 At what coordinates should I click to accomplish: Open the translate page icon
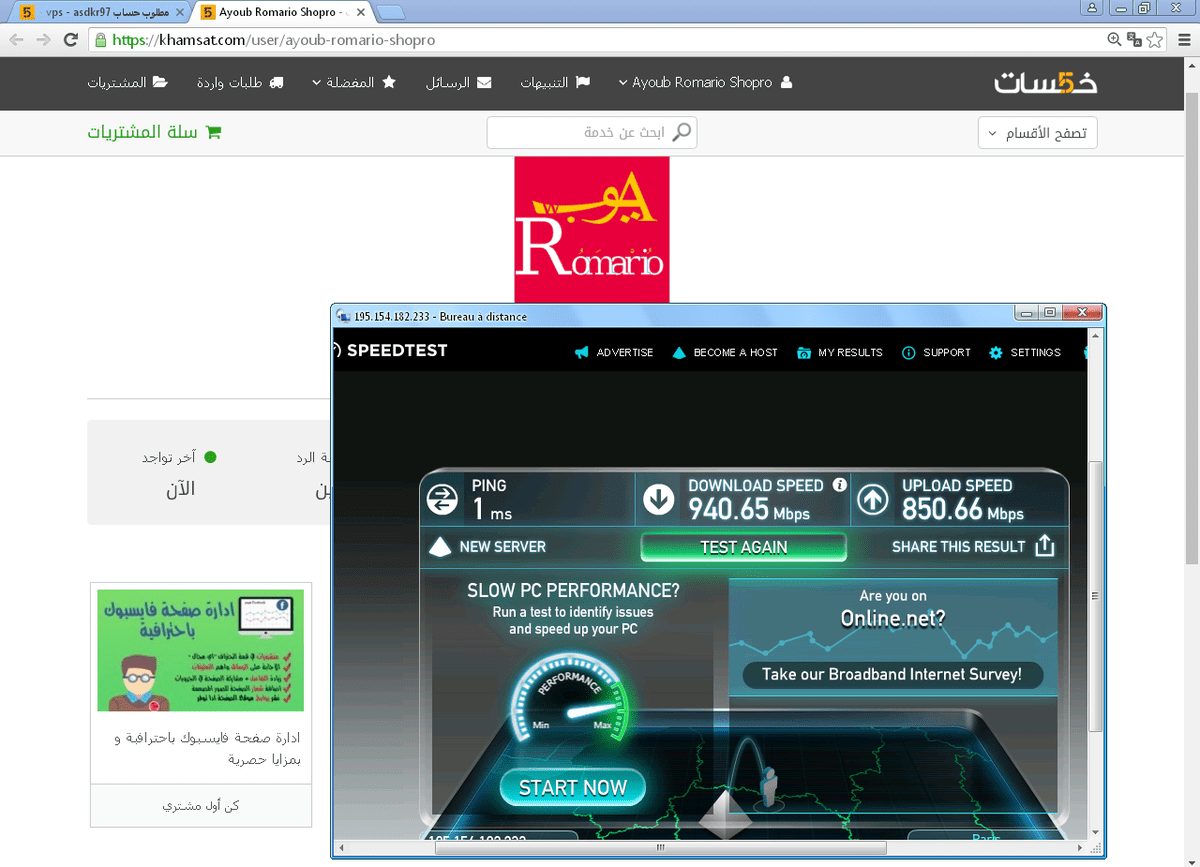pos(1135,40)
